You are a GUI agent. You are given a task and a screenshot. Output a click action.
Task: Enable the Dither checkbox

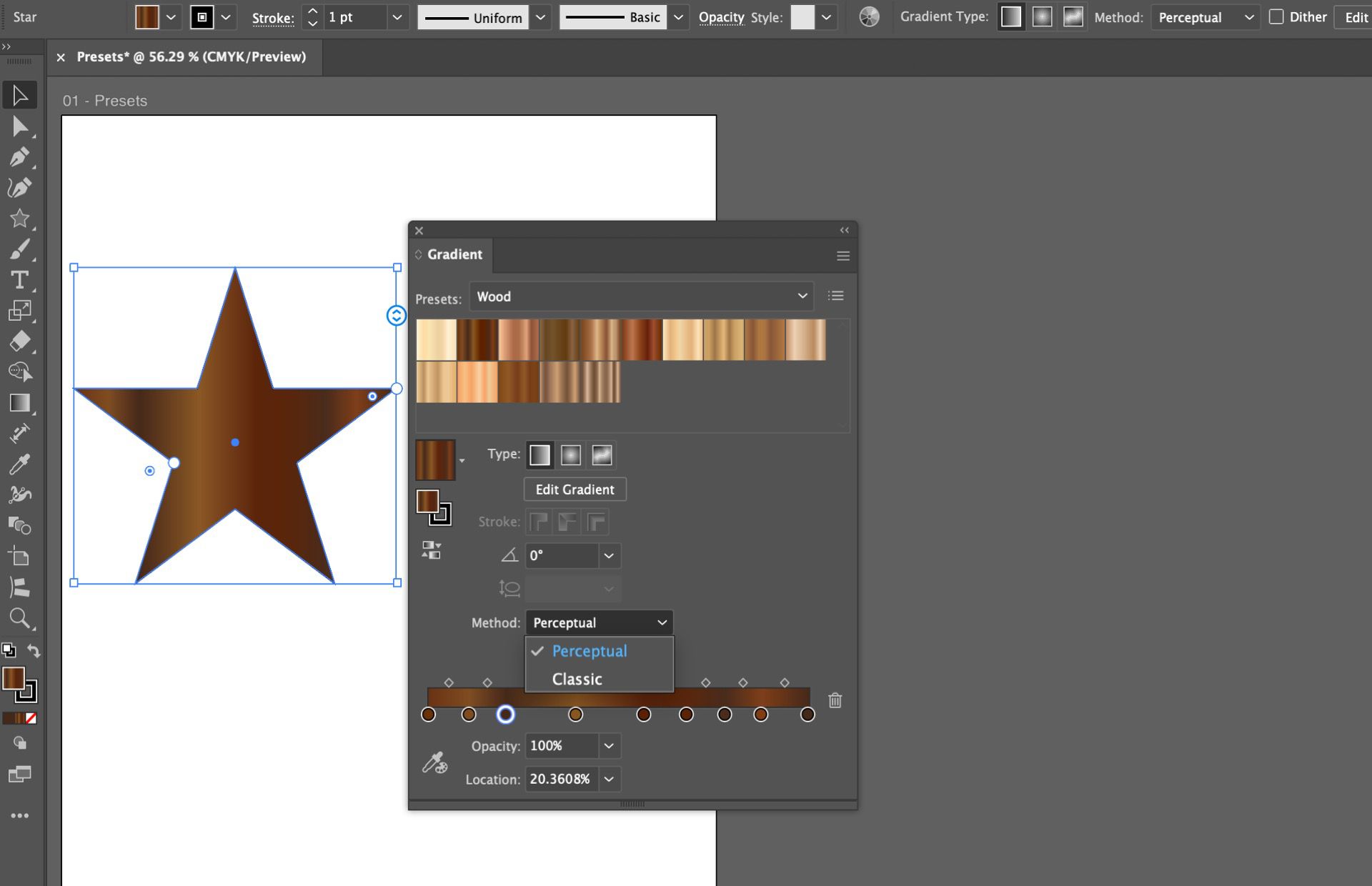[x=1276, y=16]
